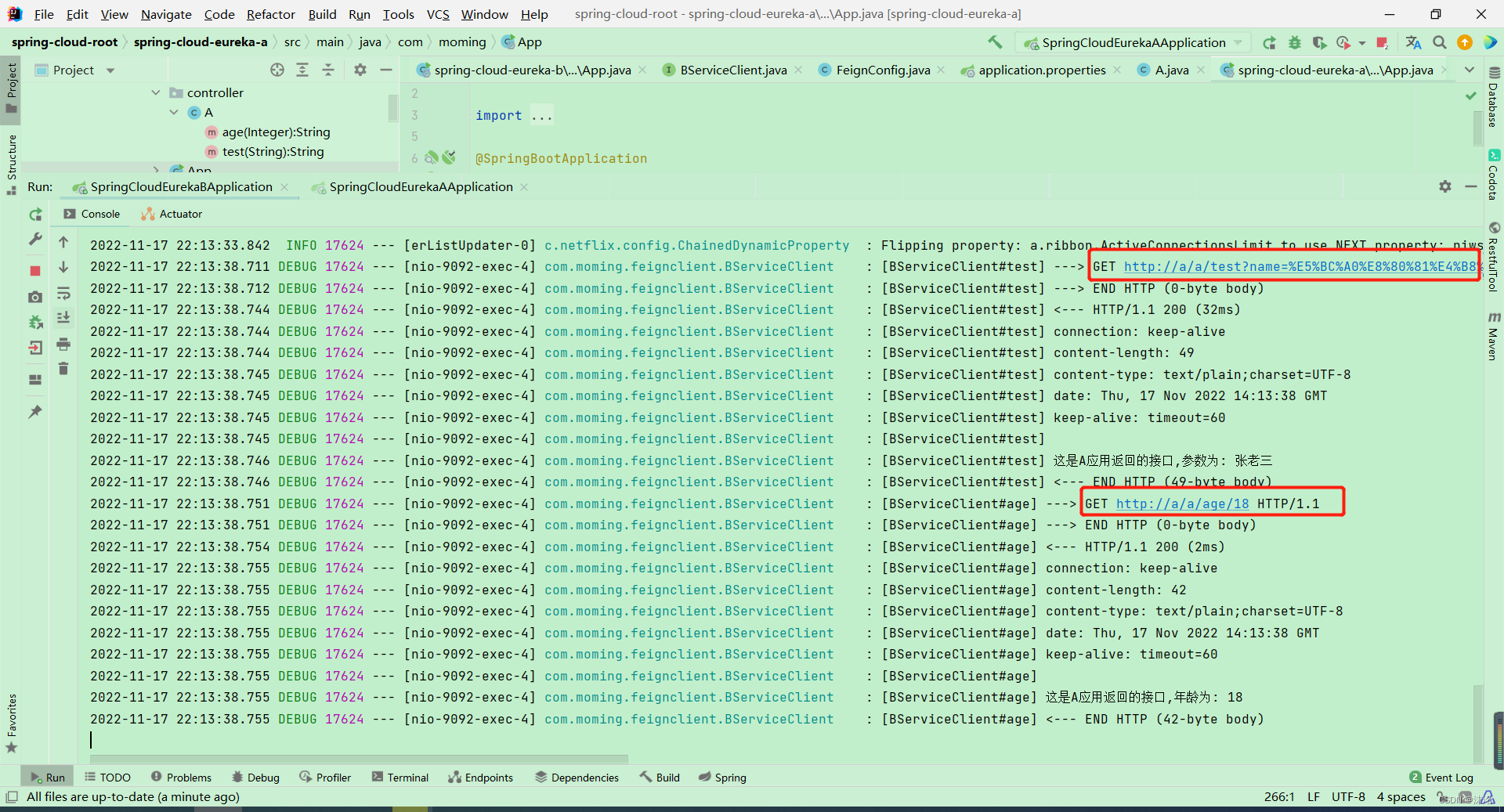Viewport: 1504px width, 812px height.
Task: Open the Refactor menu
Action: 270,14
